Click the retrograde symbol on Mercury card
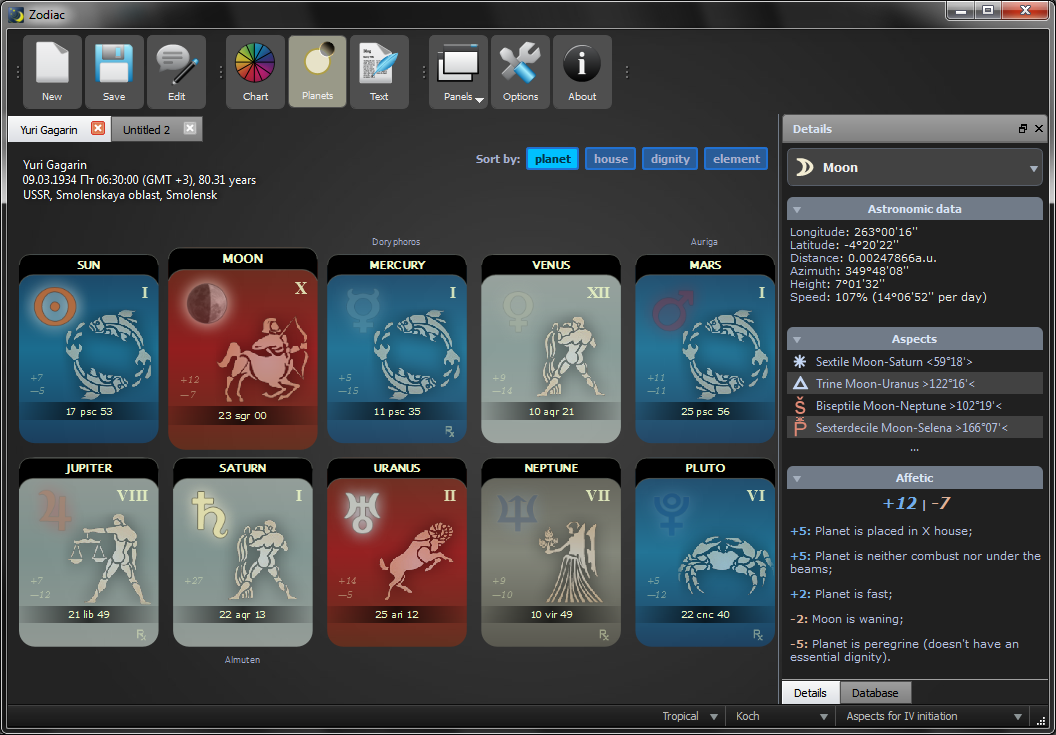Screen dimensions: 1056x735 click(x=450, y=431)
